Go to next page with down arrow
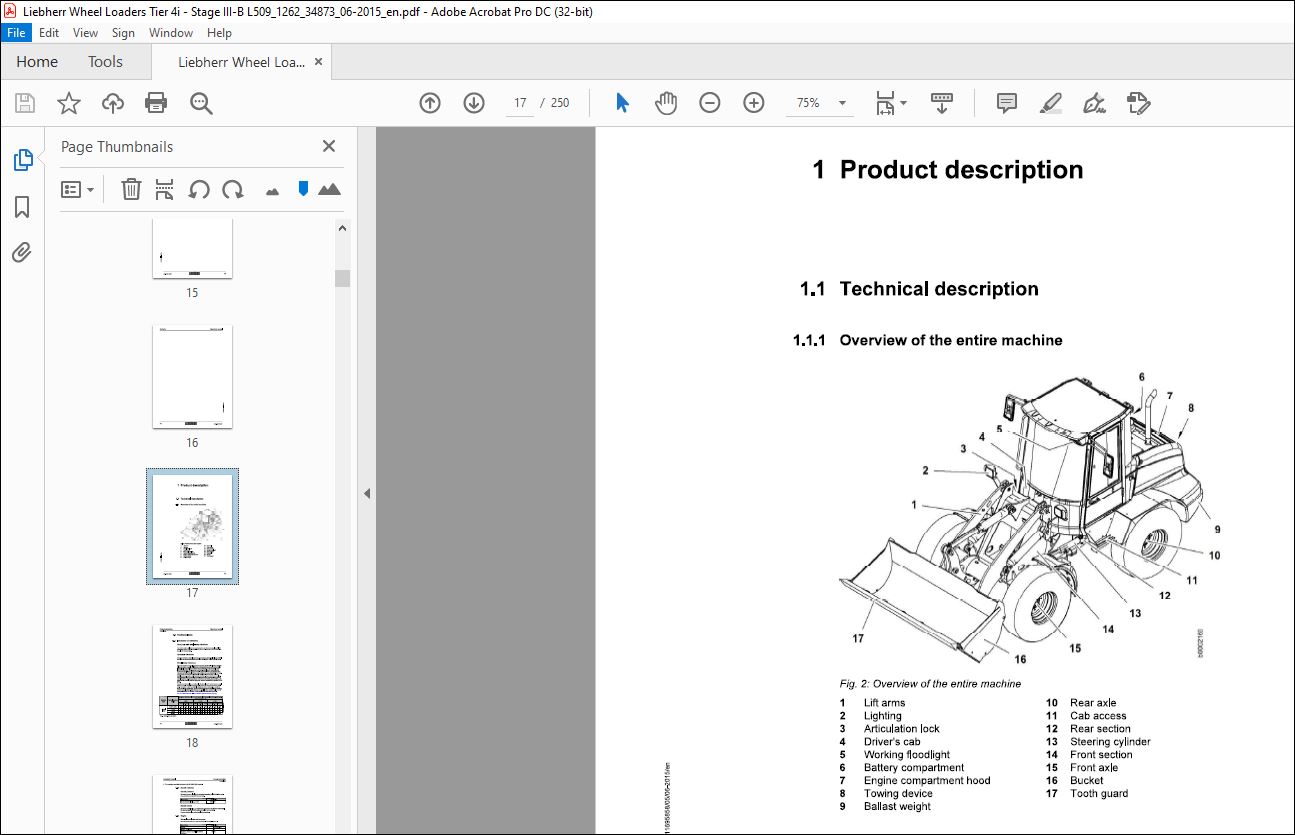Screen dimensions: 1295x835 coord(474,103)
